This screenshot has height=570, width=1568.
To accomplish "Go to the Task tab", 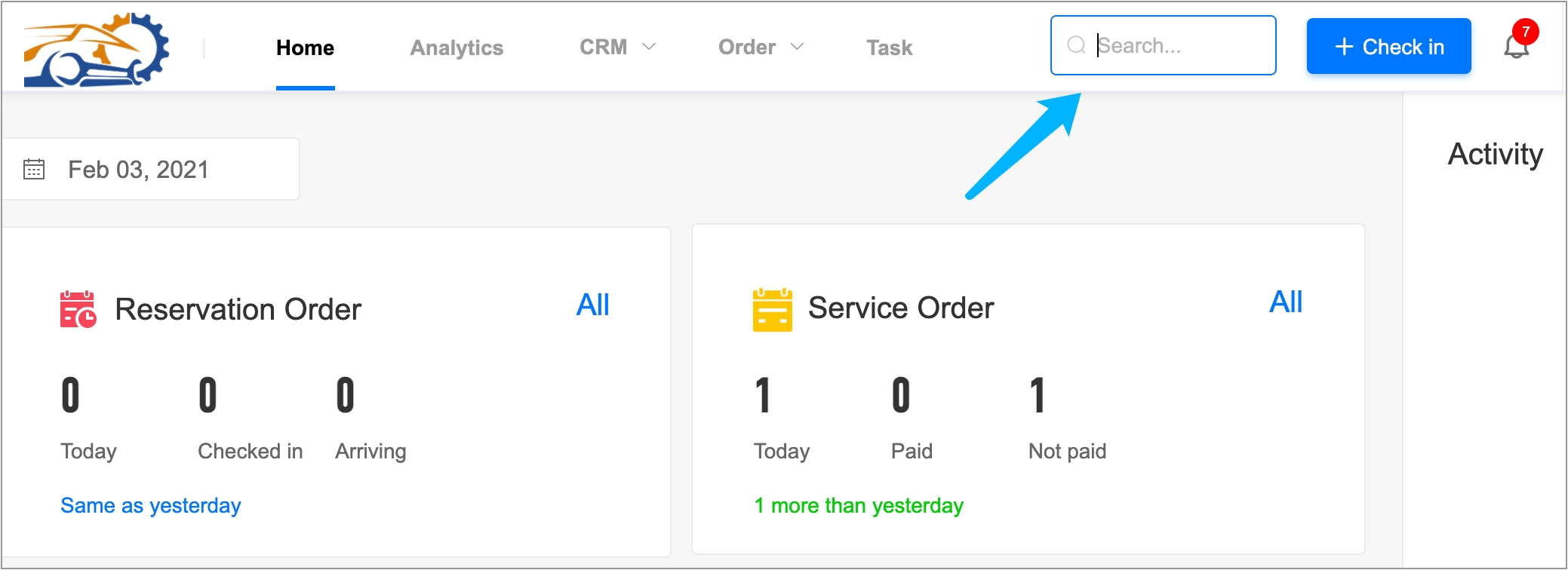I will coord(889,47).
